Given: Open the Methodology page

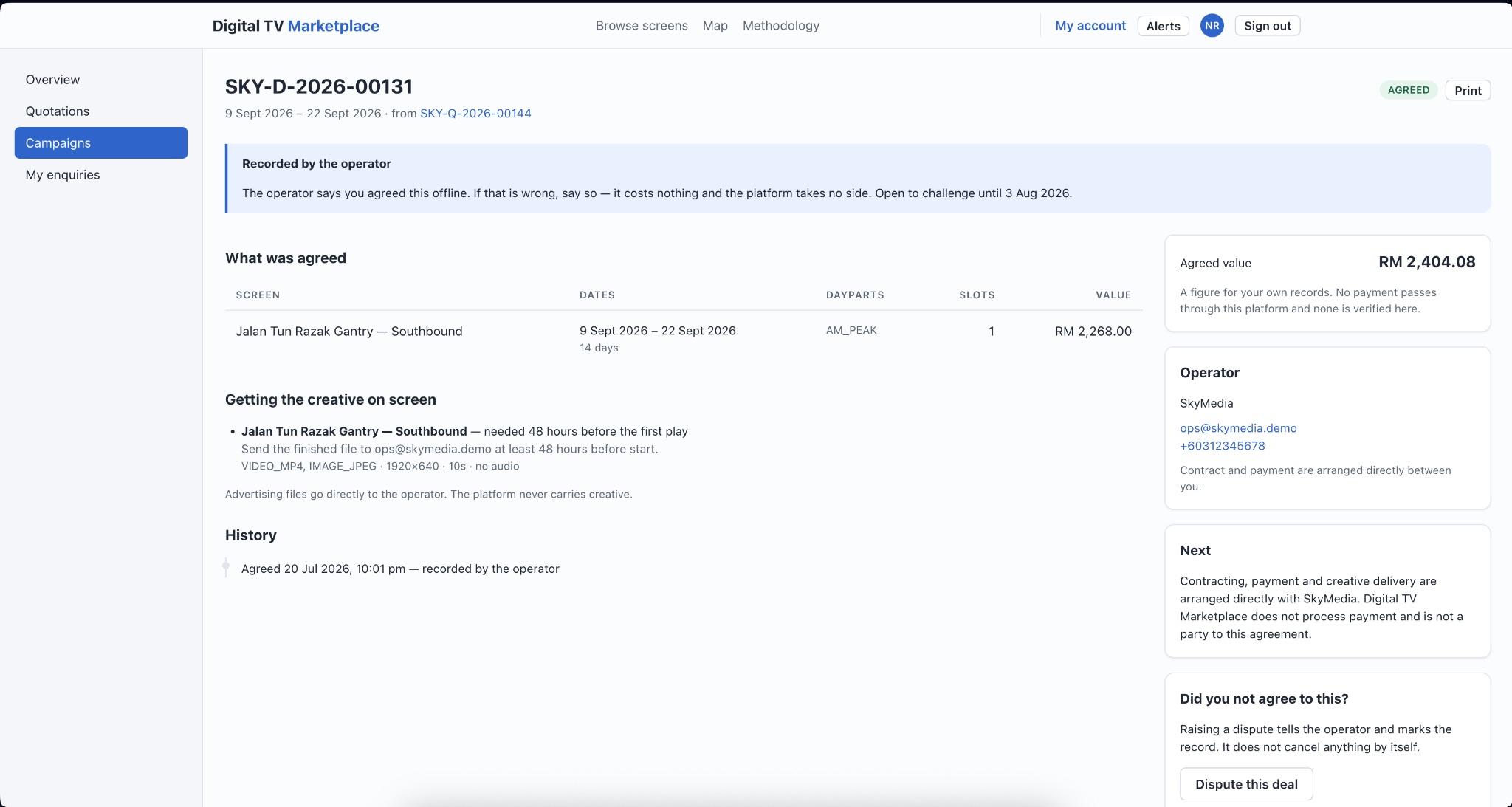Looking at the screenshot, I should (x=780, y=26).
